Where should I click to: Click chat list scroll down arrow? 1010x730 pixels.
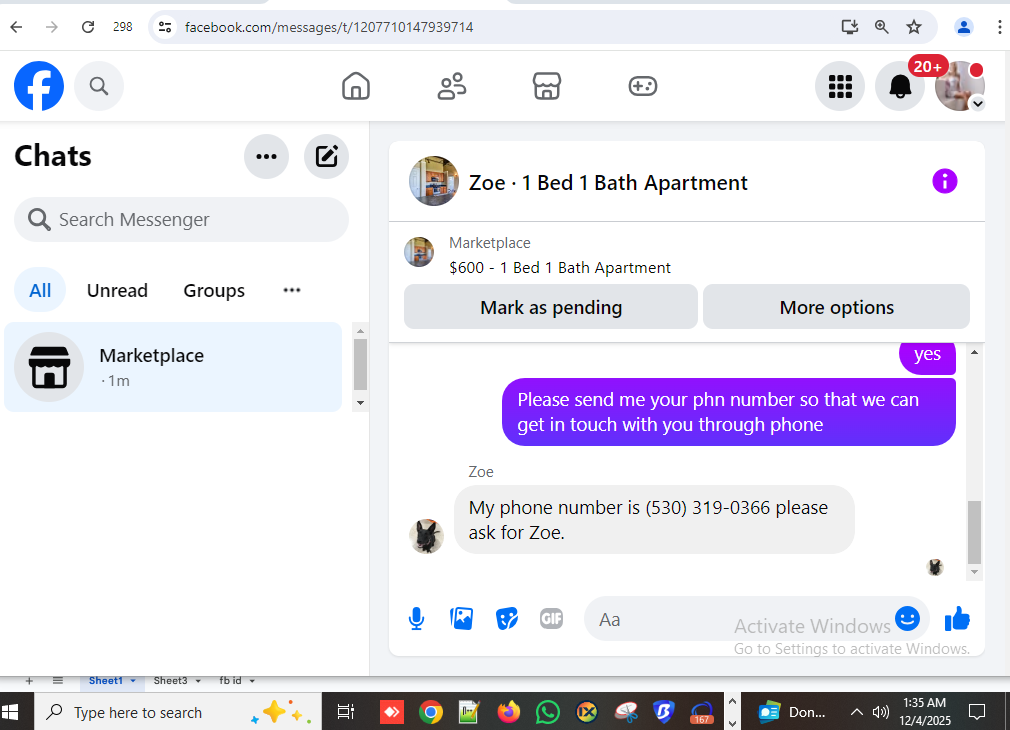(361, 403)
